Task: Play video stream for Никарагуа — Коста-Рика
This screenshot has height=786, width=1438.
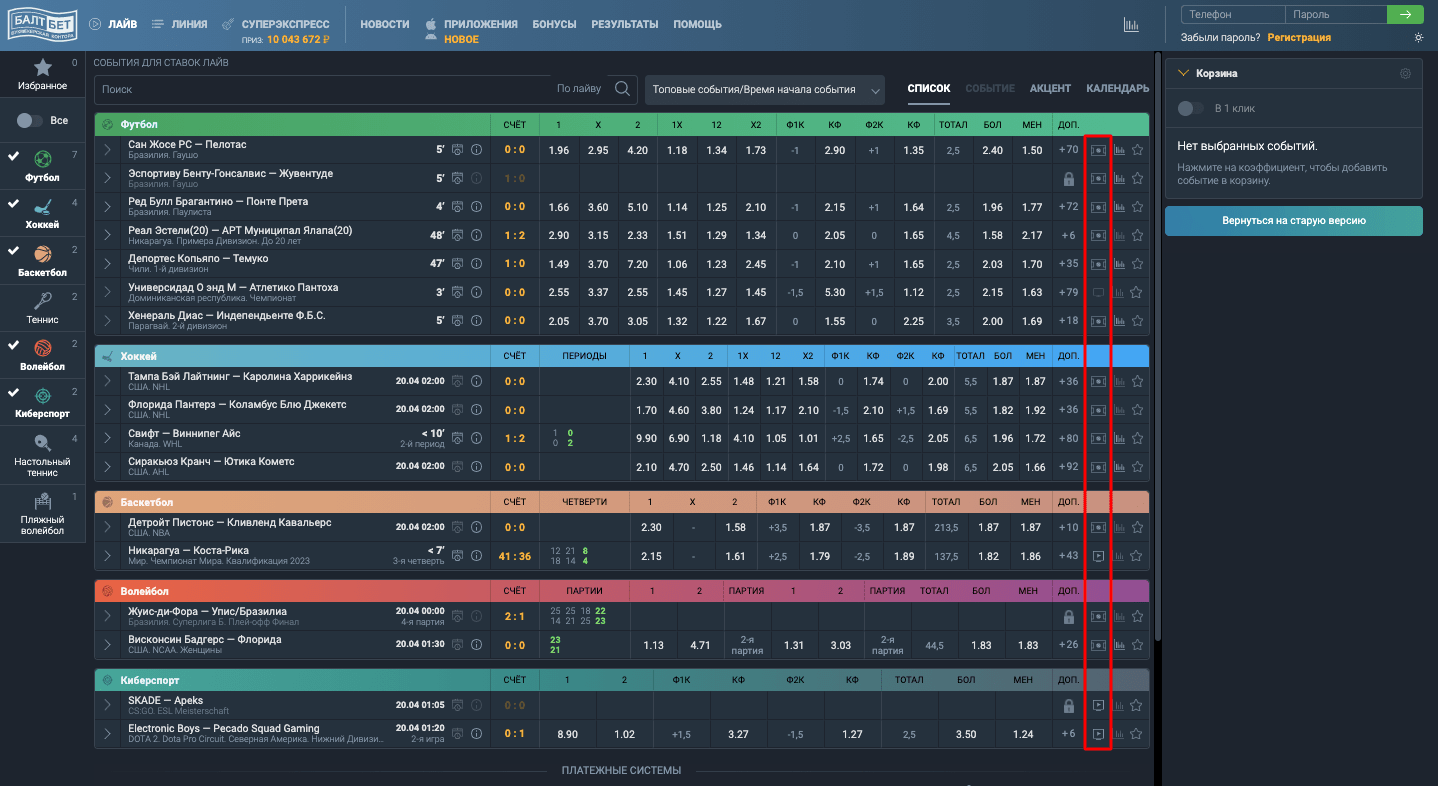Action: pos(1098,556)
